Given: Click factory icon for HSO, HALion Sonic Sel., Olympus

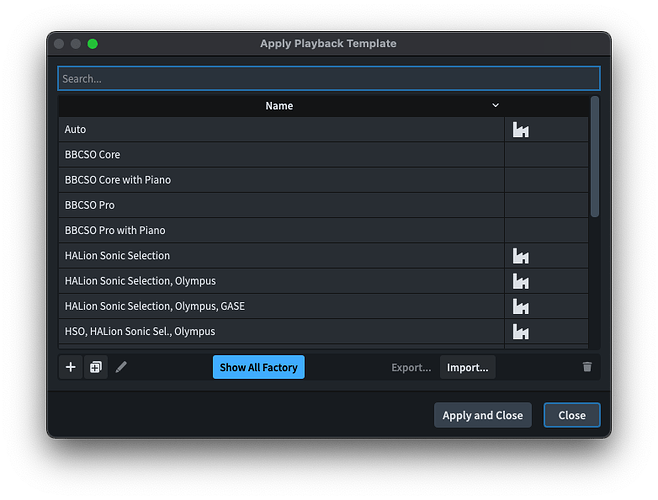Looking at the screenshot, I should [520, 332].
